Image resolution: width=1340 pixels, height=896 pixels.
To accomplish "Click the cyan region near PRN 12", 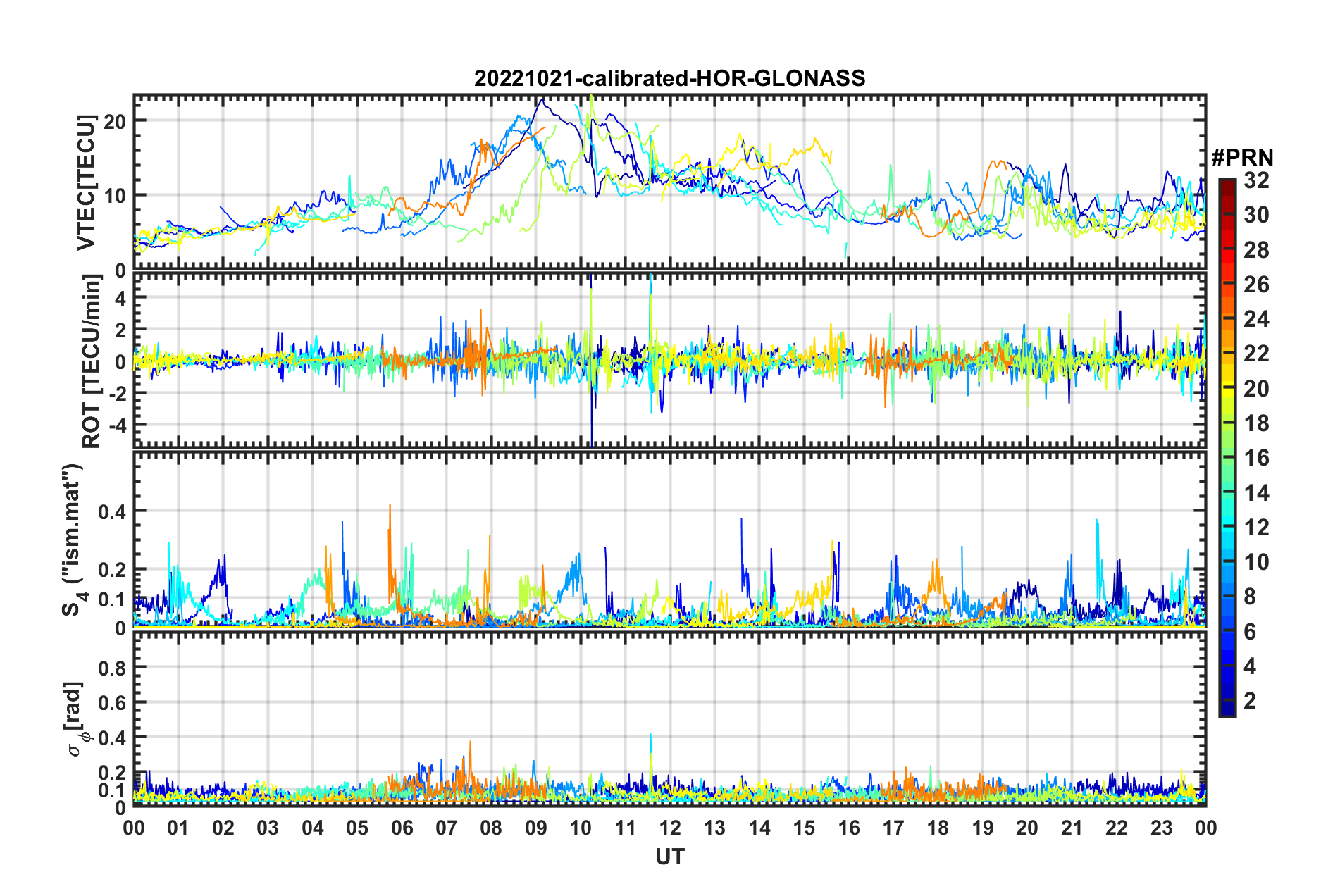I will click(x=1227, y=527).
